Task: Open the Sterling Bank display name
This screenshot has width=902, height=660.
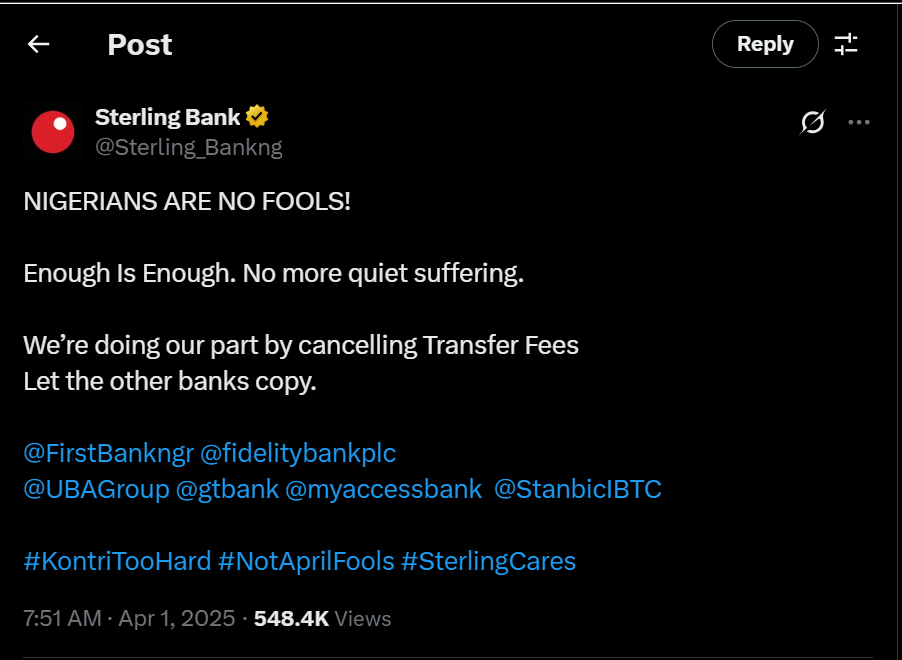Action: point(167,117)
